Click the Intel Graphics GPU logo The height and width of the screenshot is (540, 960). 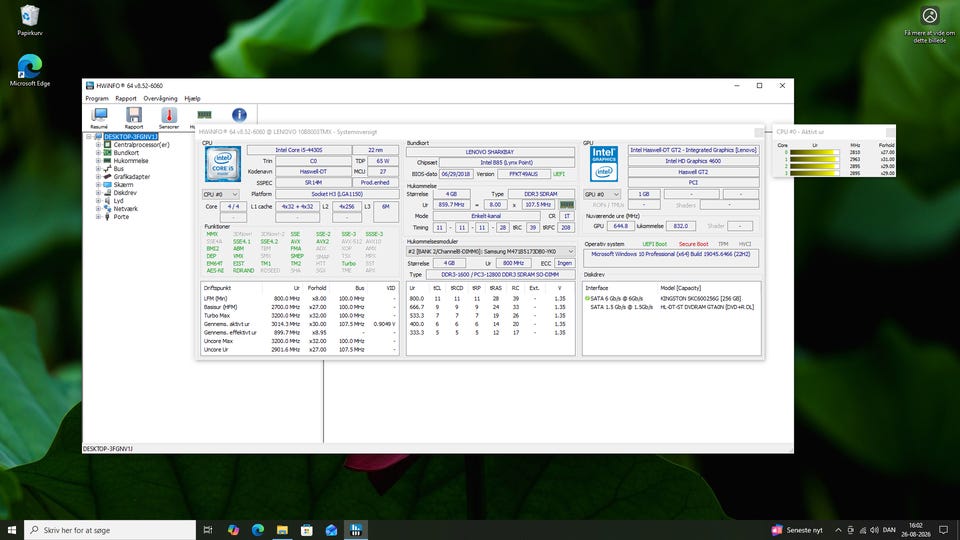pos(604,163)
